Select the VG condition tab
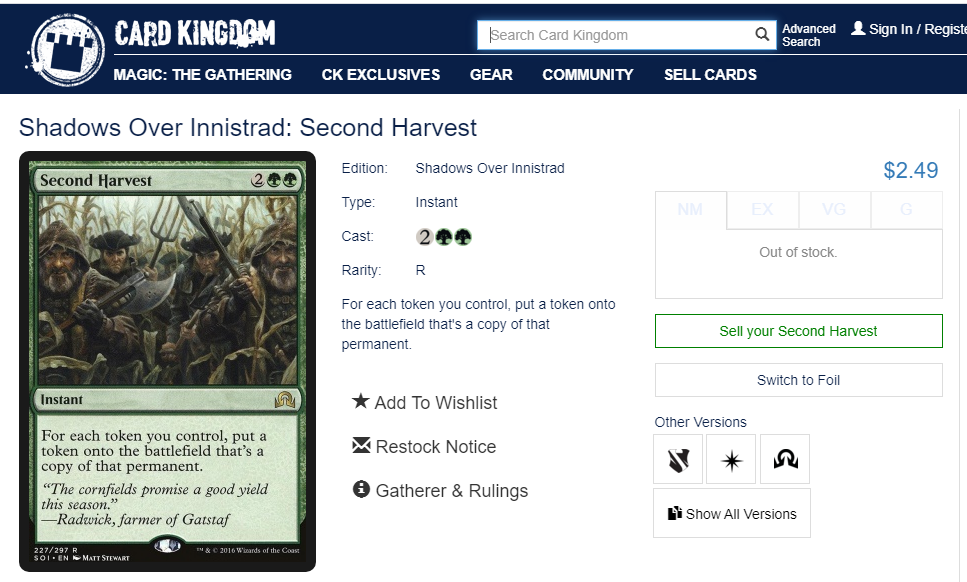This screenshot has width=967, height=582. point(834,210)
